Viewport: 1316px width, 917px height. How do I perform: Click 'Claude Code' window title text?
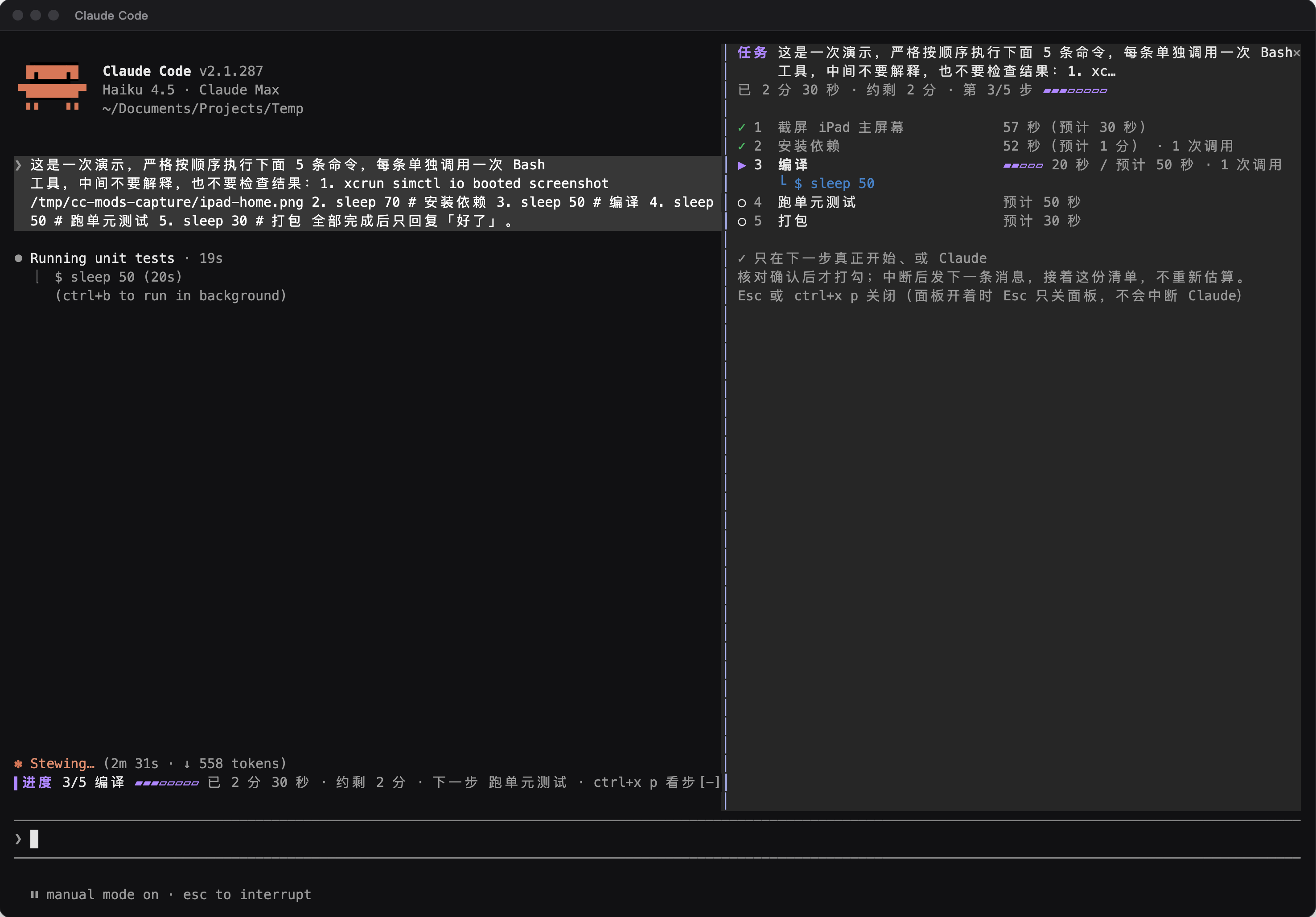(111, 16)
